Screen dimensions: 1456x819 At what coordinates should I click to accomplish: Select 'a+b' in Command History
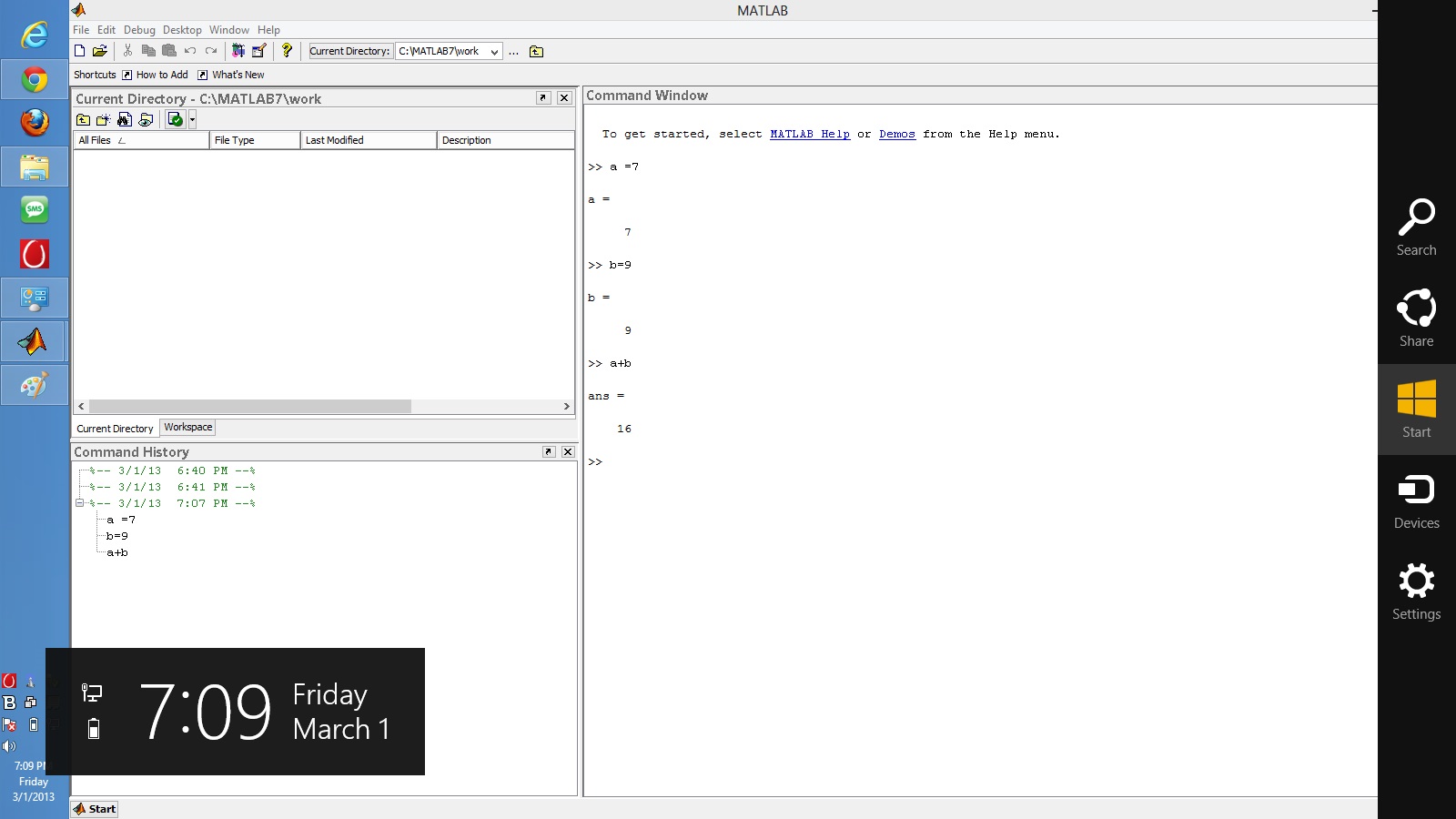117,552
